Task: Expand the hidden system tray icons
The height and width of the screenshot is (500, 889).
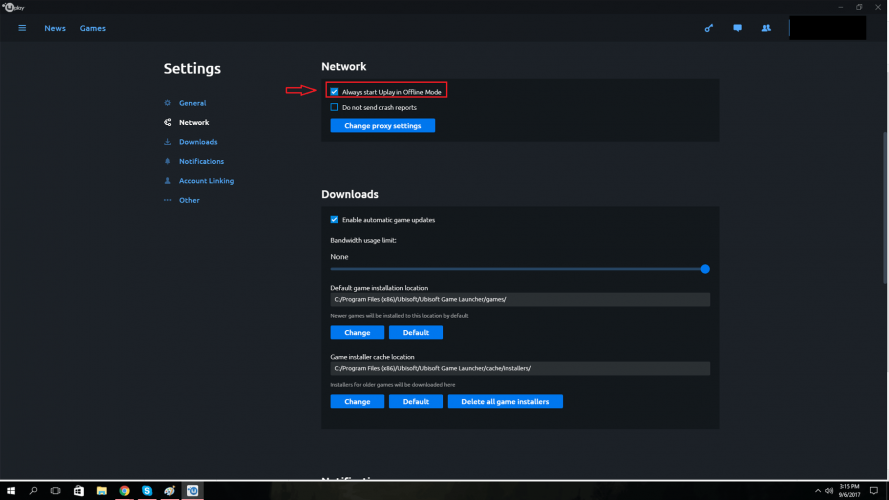Action: tap(818, 491)
